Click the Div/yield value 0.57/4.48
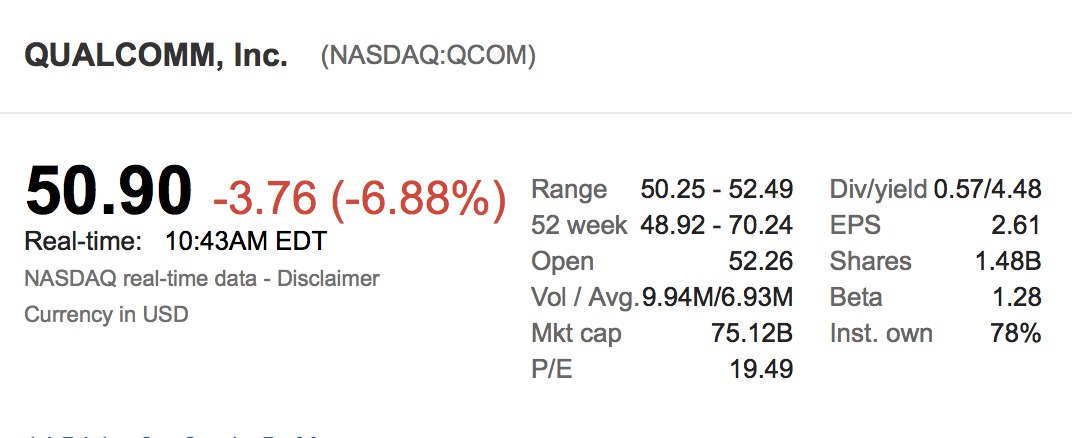 987,189
